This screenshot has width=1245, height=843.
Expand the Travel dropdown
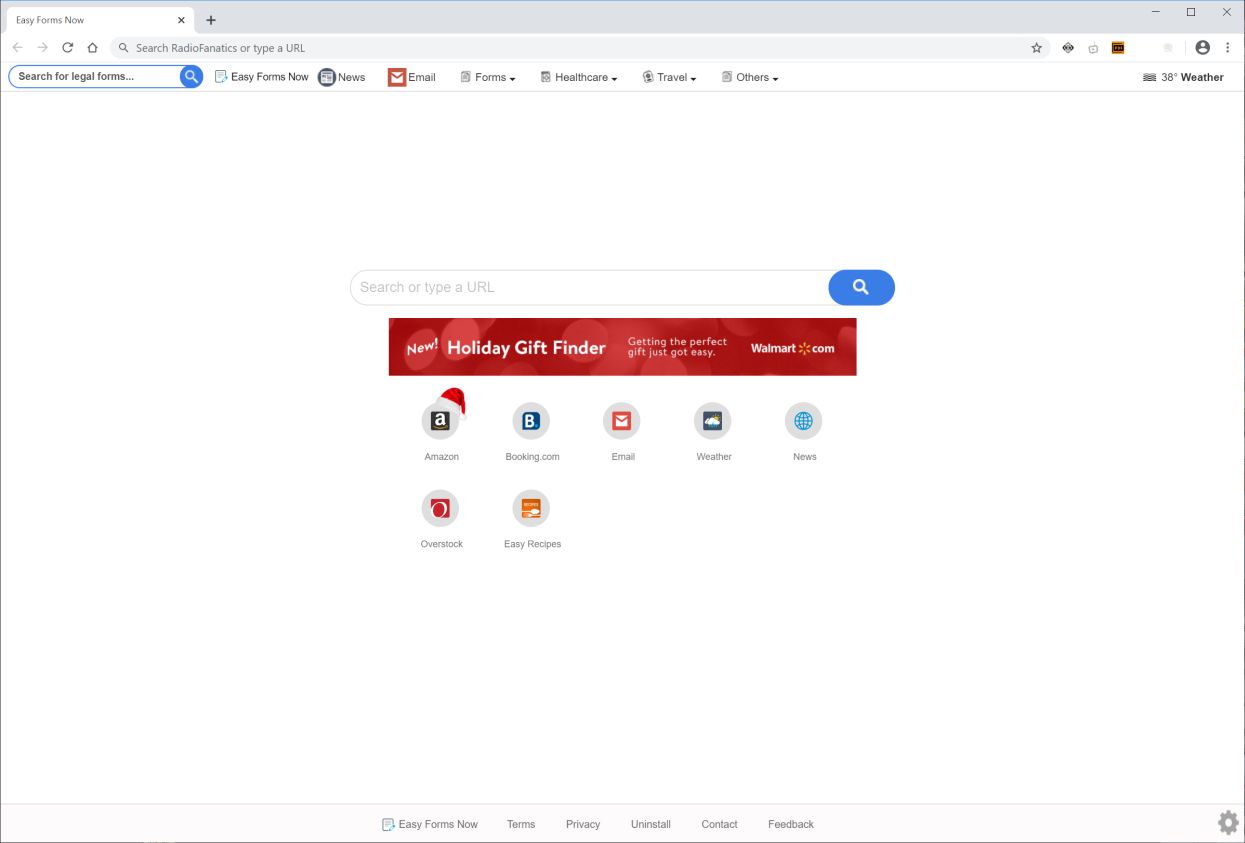click(x=669, y=77)
